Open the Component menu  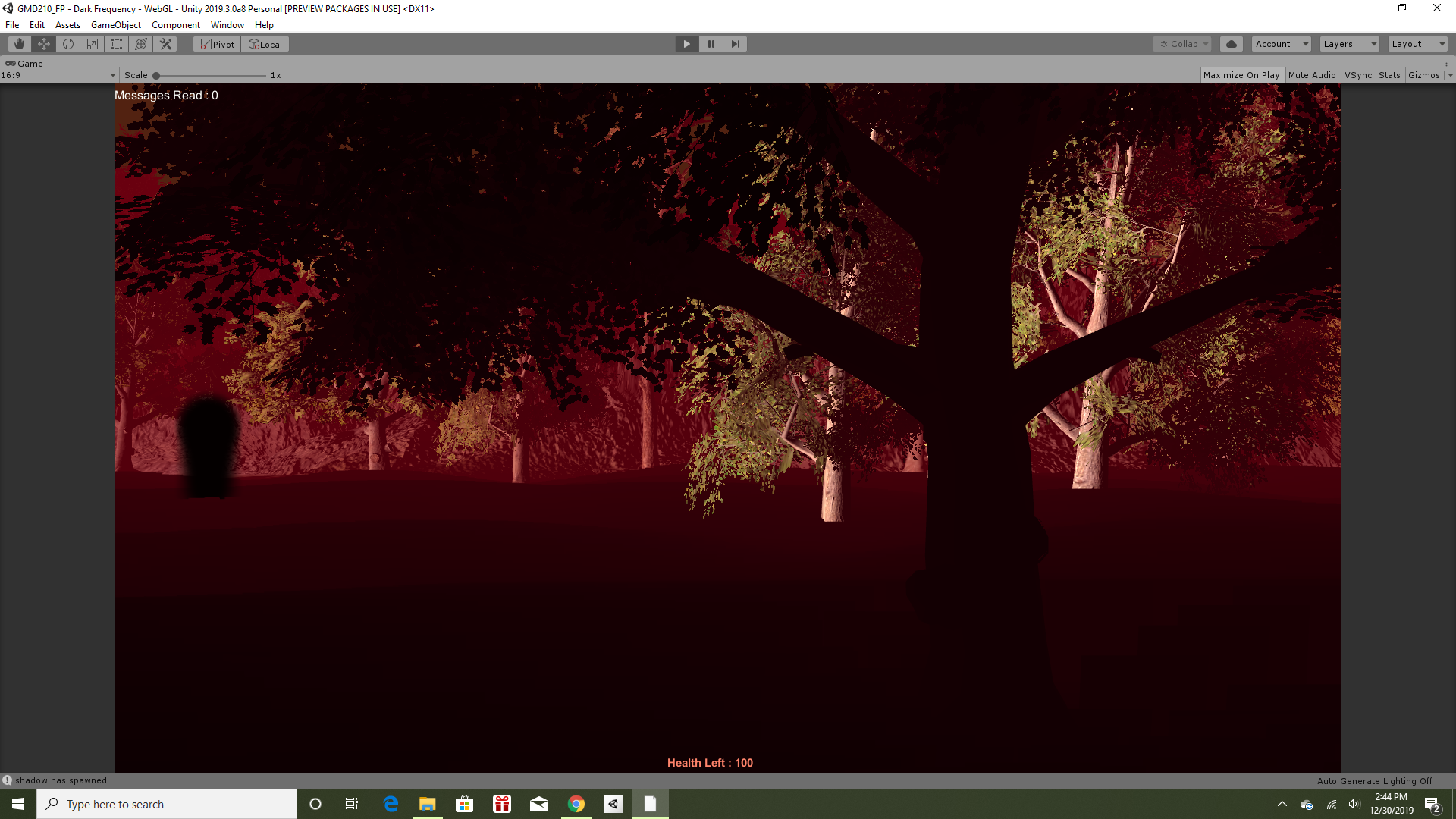[175, 25]
